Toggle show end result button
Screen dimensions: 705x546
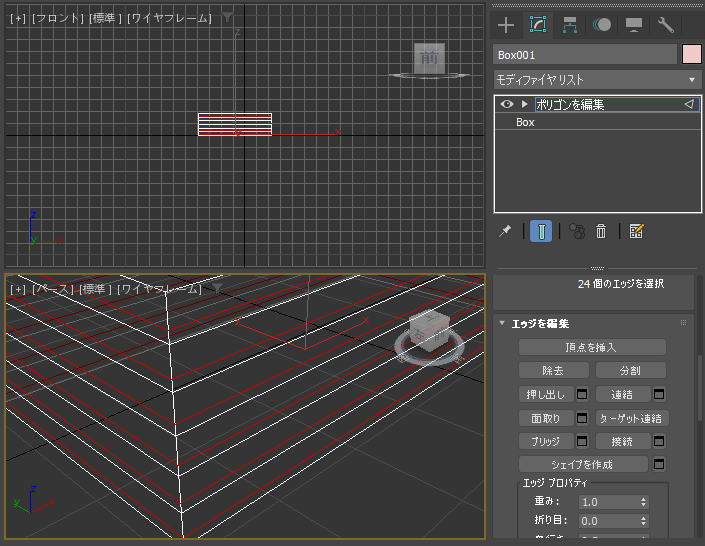[541, 231]
